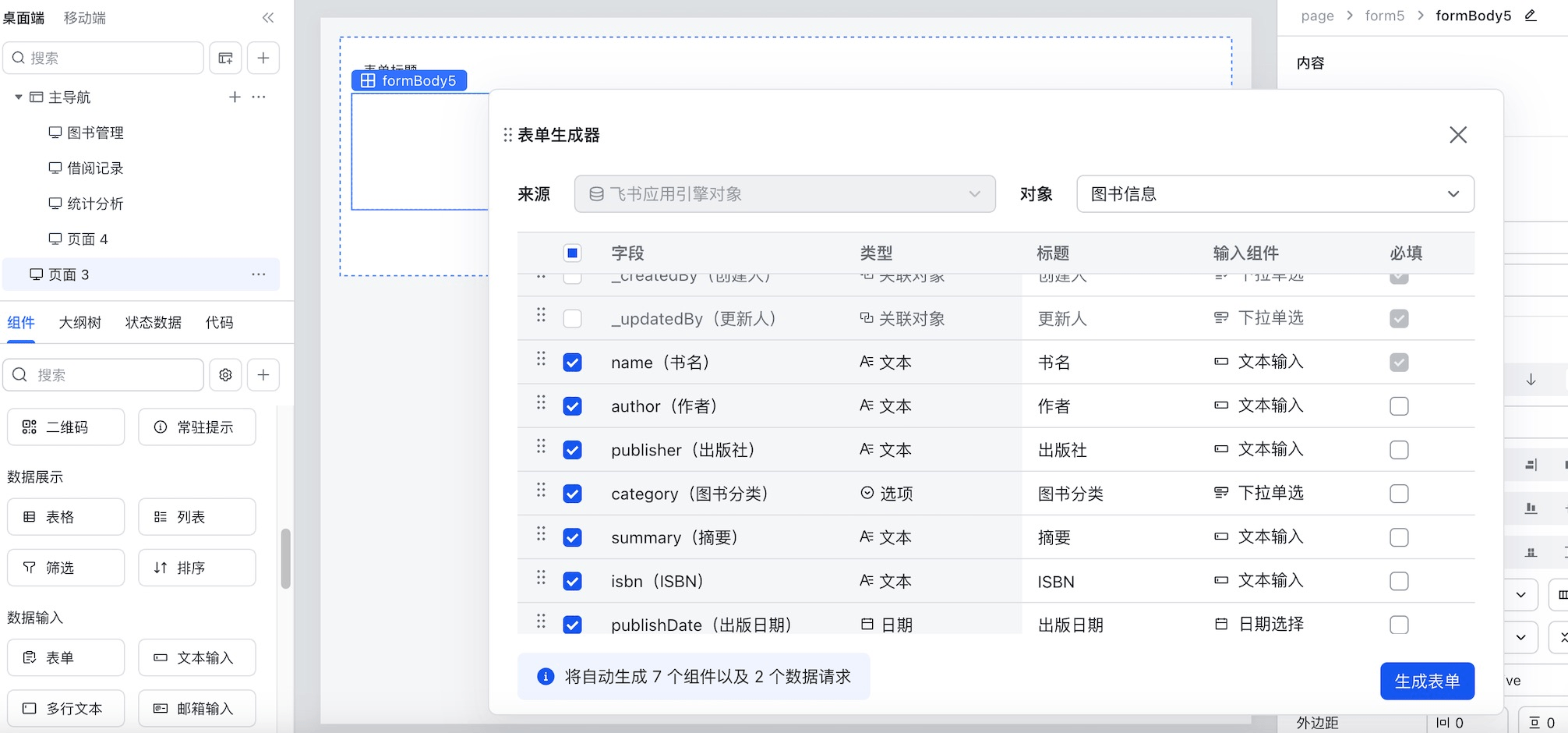Image resolution: width=1568 pixels, height=733 pixels.
Task: Click the page search field at top left
Action: coord(104,58)
